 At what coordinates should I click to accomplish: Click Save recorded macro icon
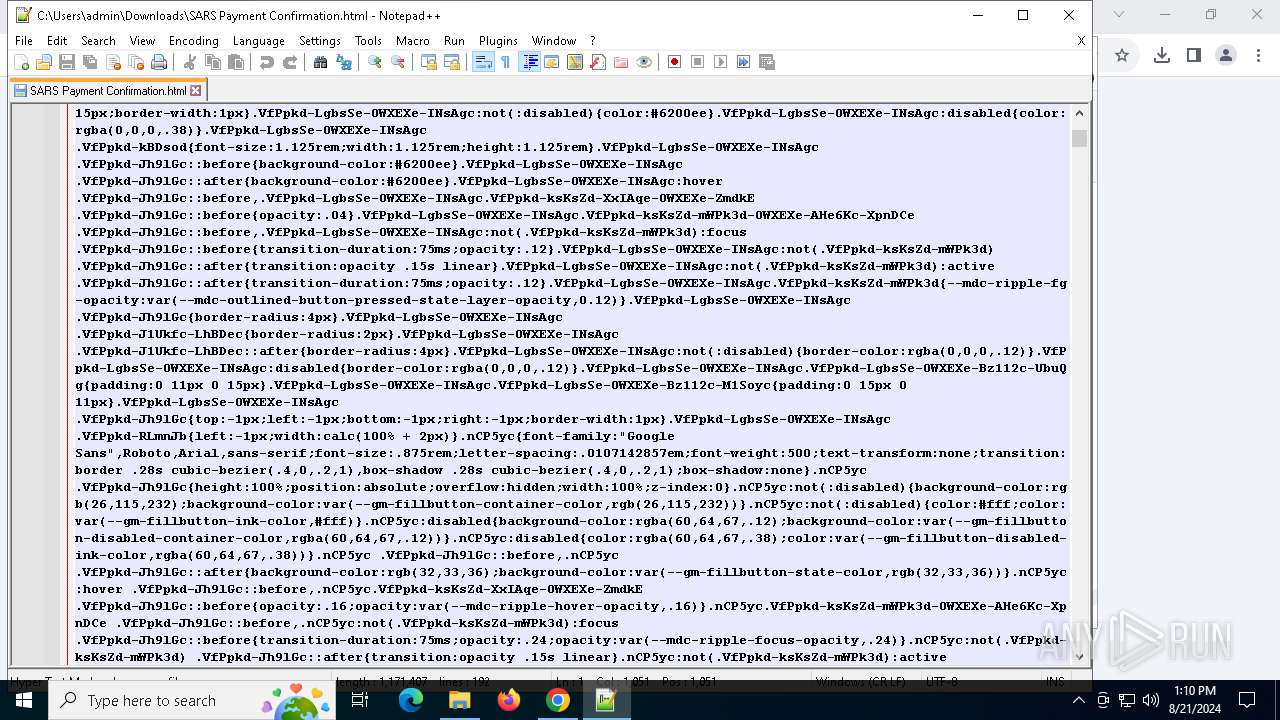(x=767, y=62)
